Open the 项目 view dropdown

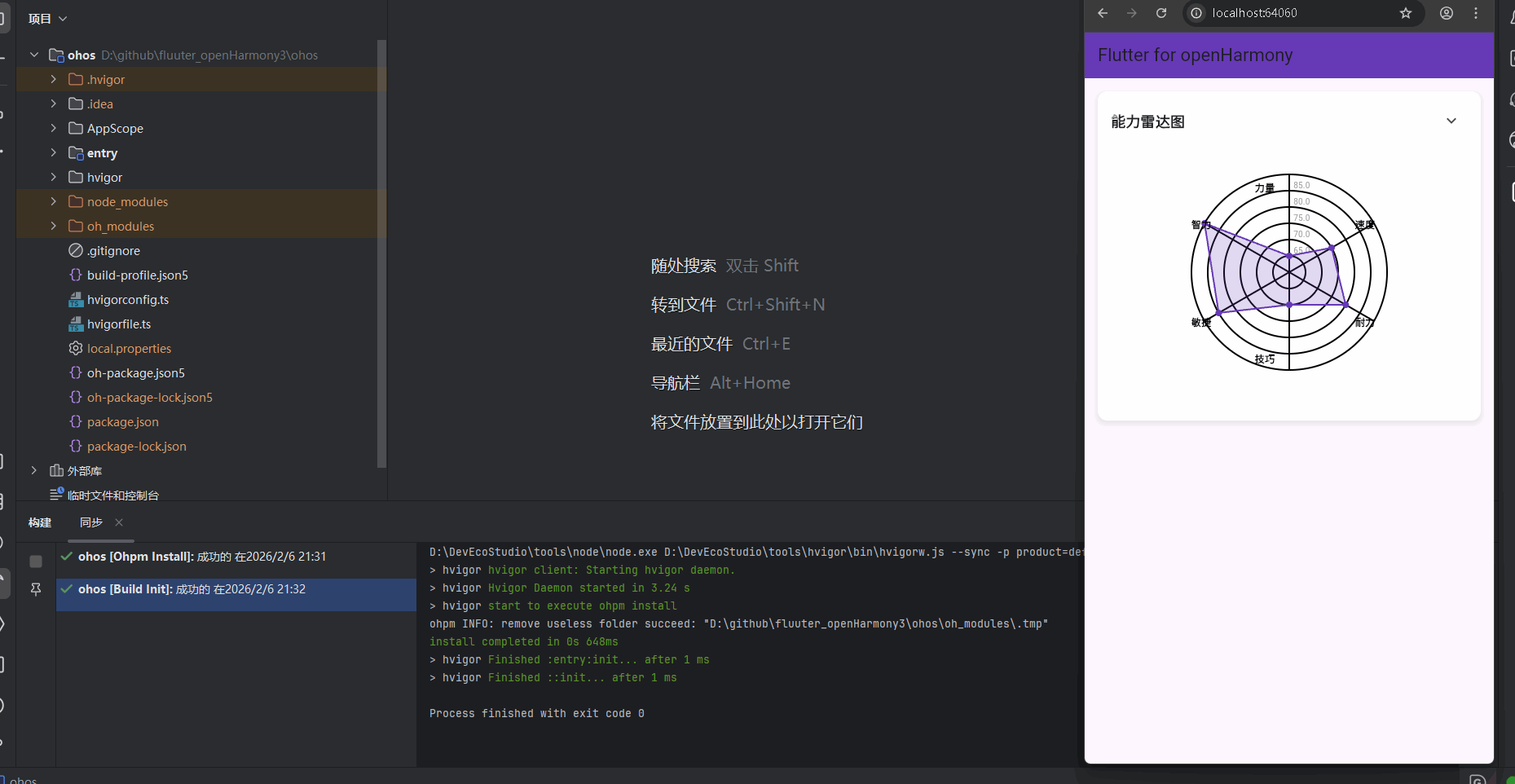pos(48,18)
